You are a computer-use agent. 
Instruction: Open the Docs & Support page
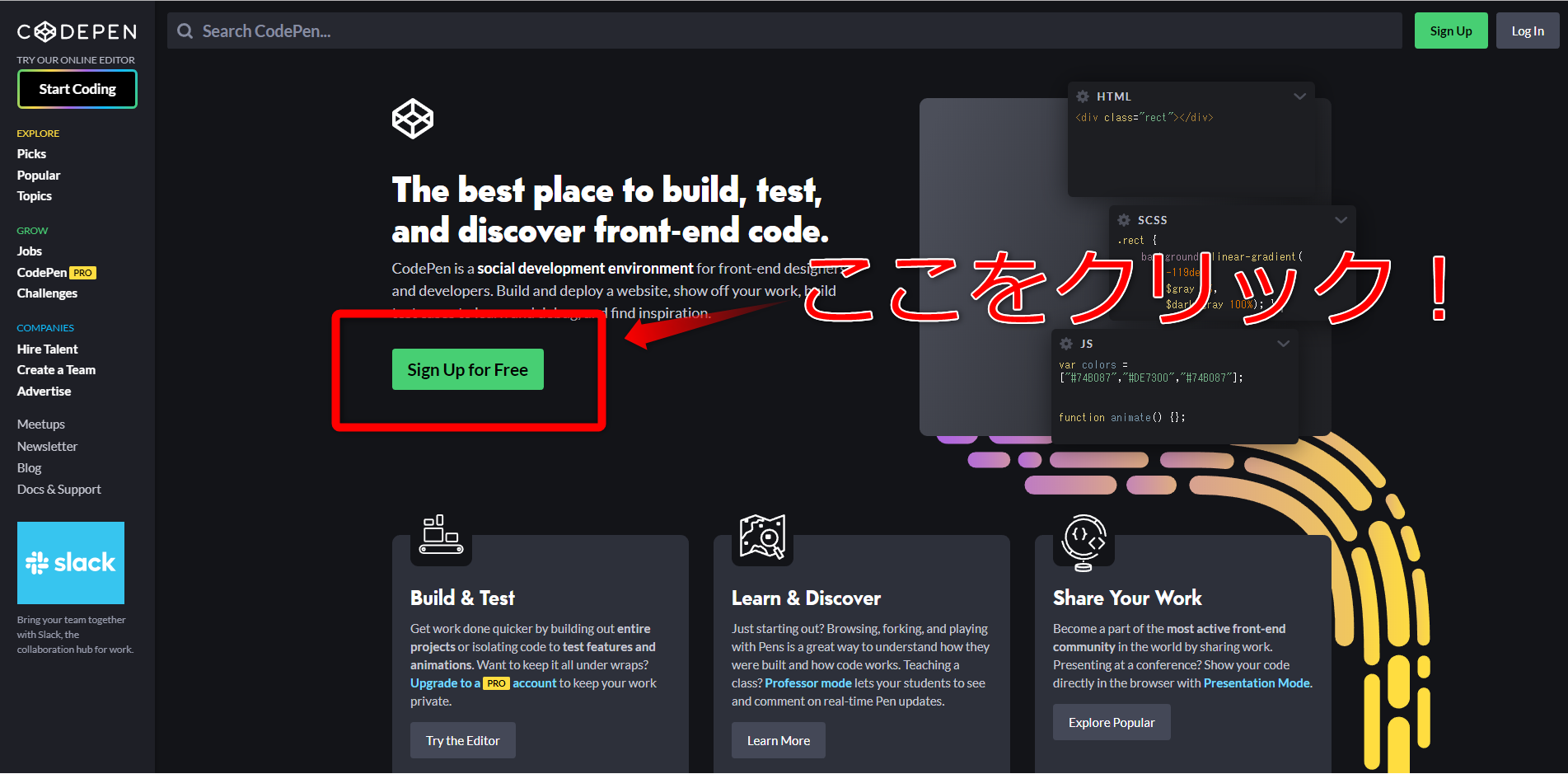[x=59, y=489]
